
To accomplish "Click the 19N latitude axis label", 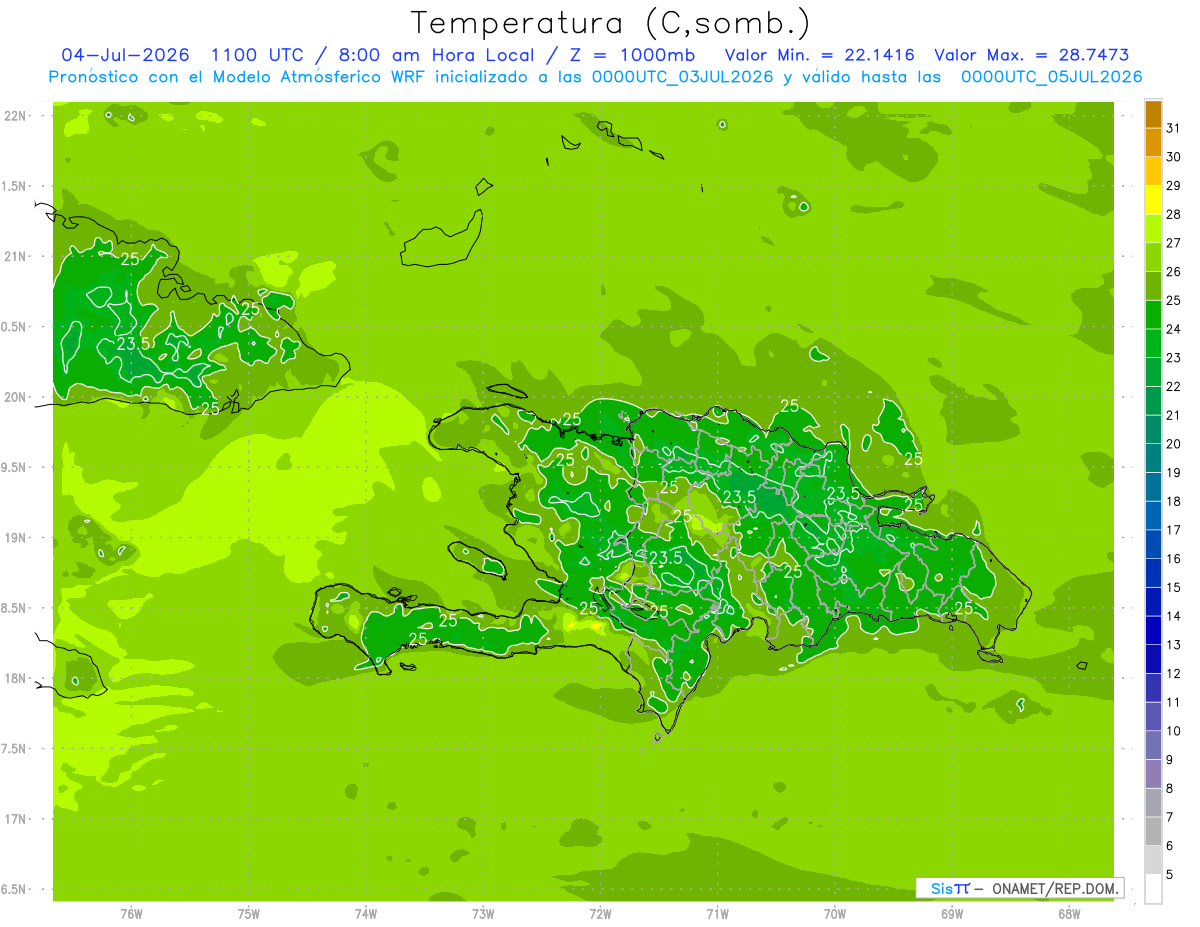I will tap(14, 538).
